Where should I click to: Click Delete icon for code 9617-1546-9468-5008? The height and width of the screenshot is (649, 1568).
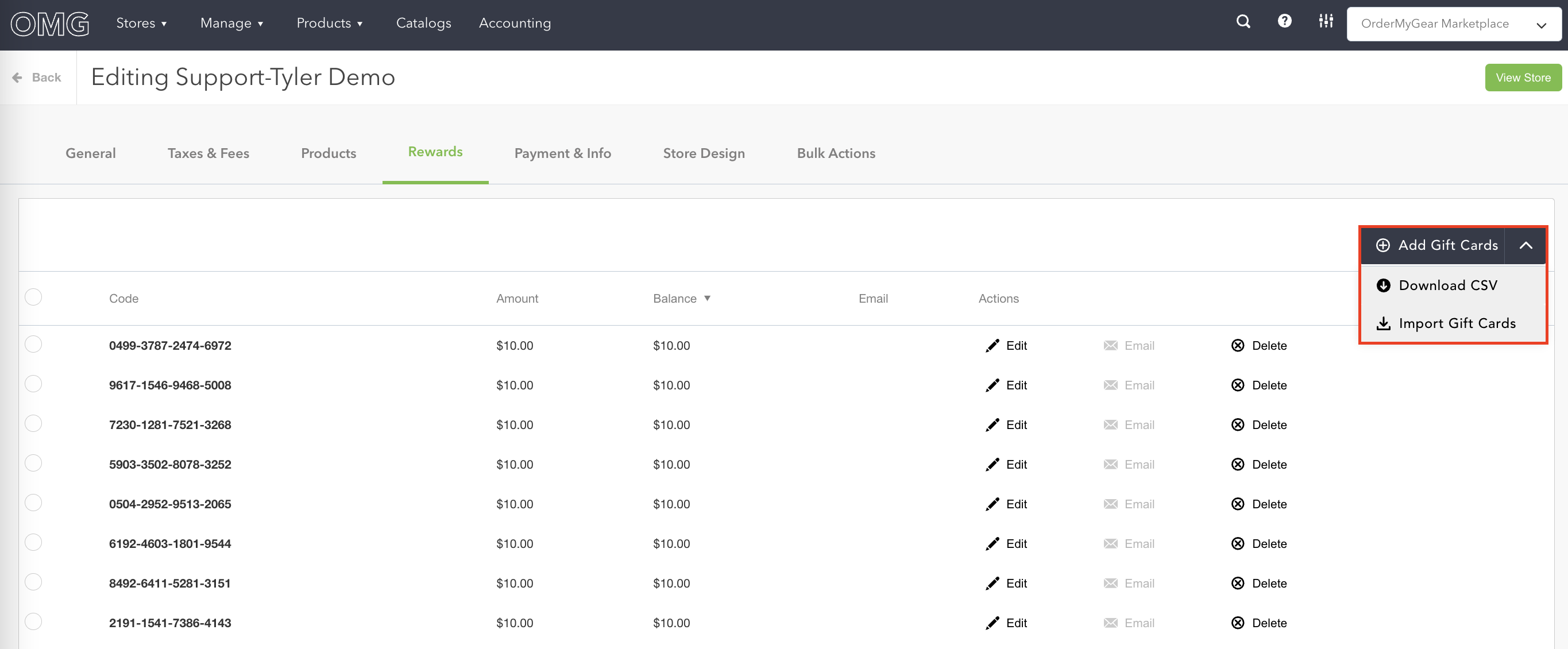click(1238, 385)
